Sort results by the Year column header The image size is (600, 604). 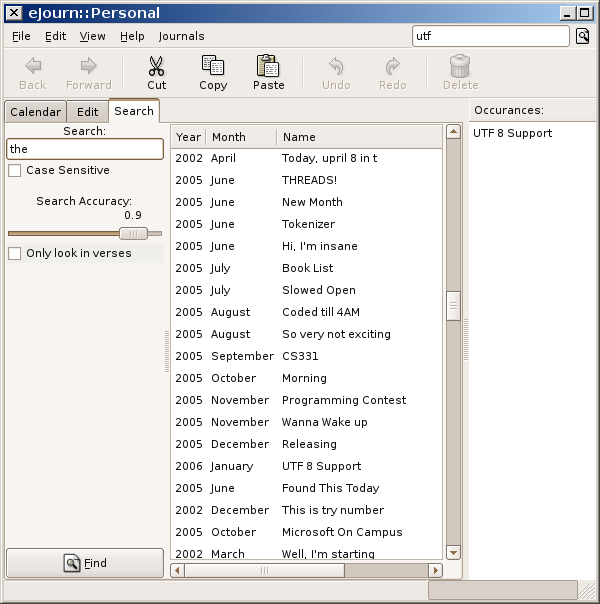tap(188, 137)
